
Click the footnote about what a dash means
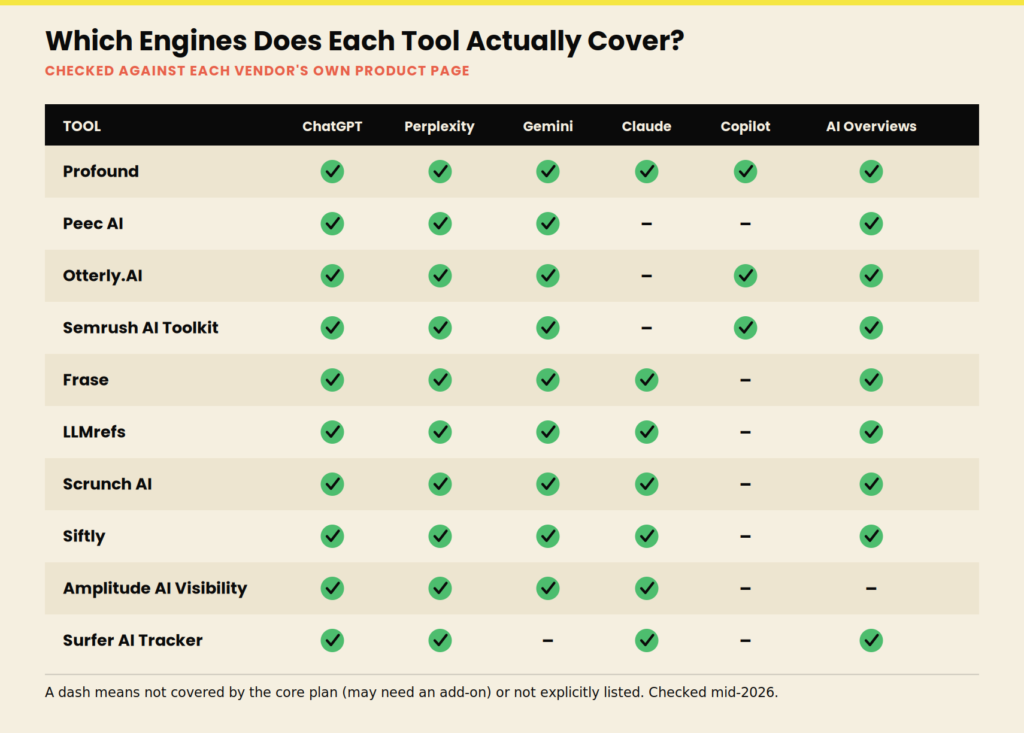[411, 692]
